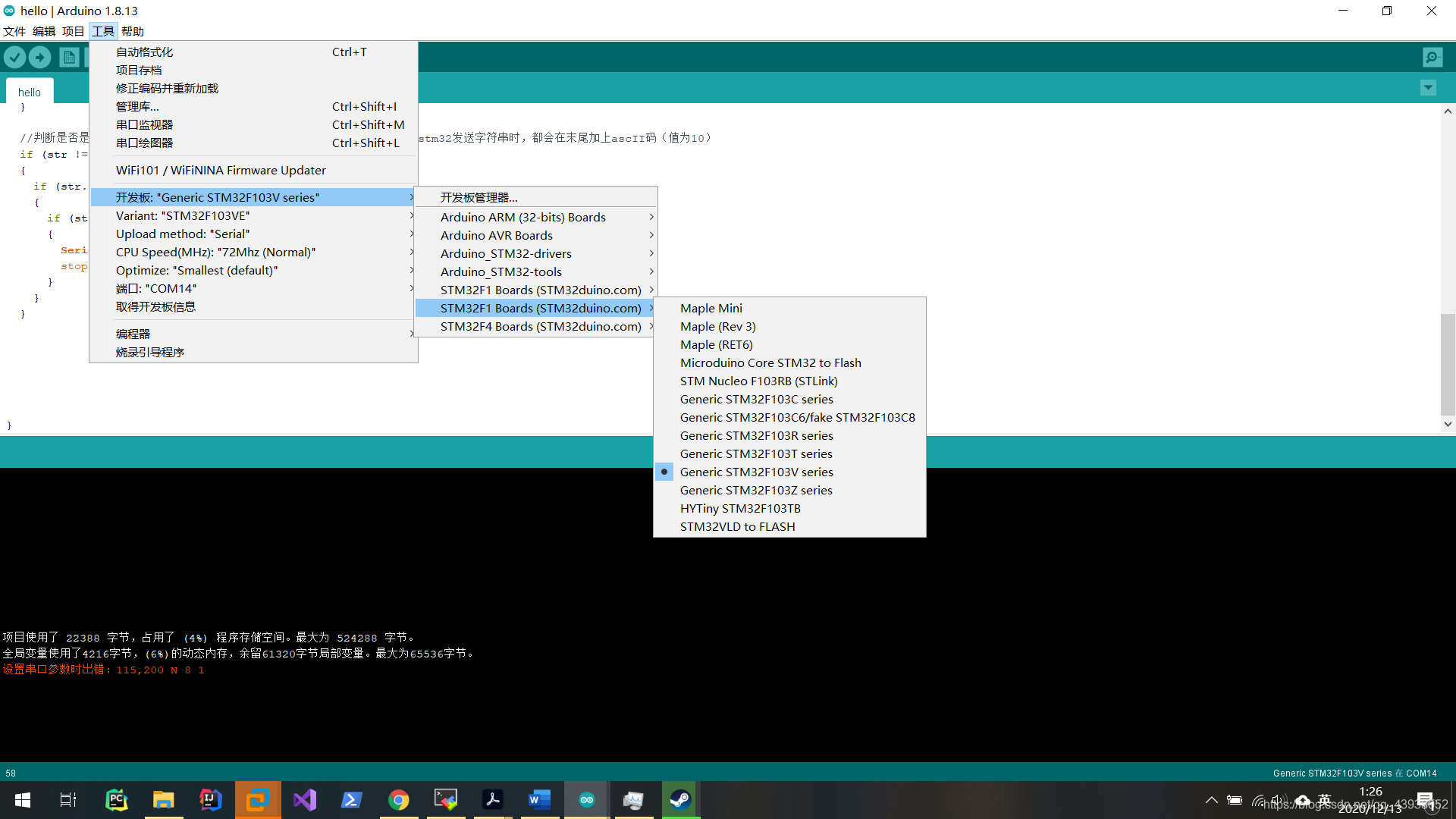Image resolution: width=1456 pixels, height=819 pixels.
Task: Click the monitor chart taskbar icon
Action: (x=633, y=799)
